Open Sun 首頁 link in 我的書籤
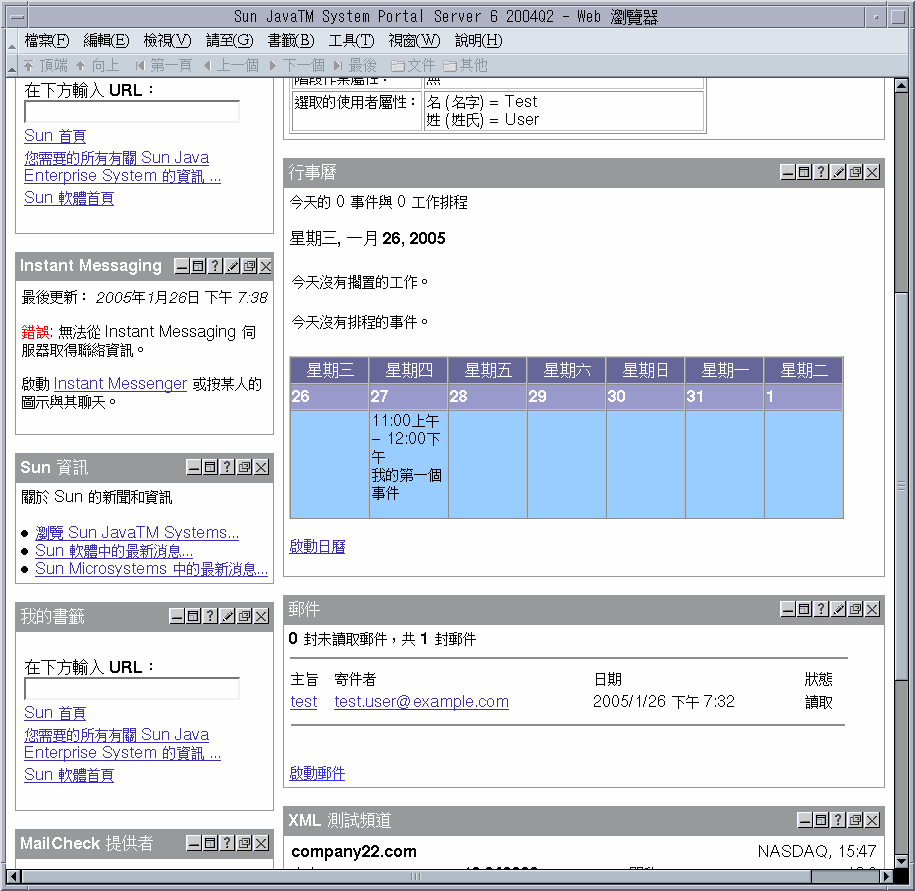 tap(55, 712)
